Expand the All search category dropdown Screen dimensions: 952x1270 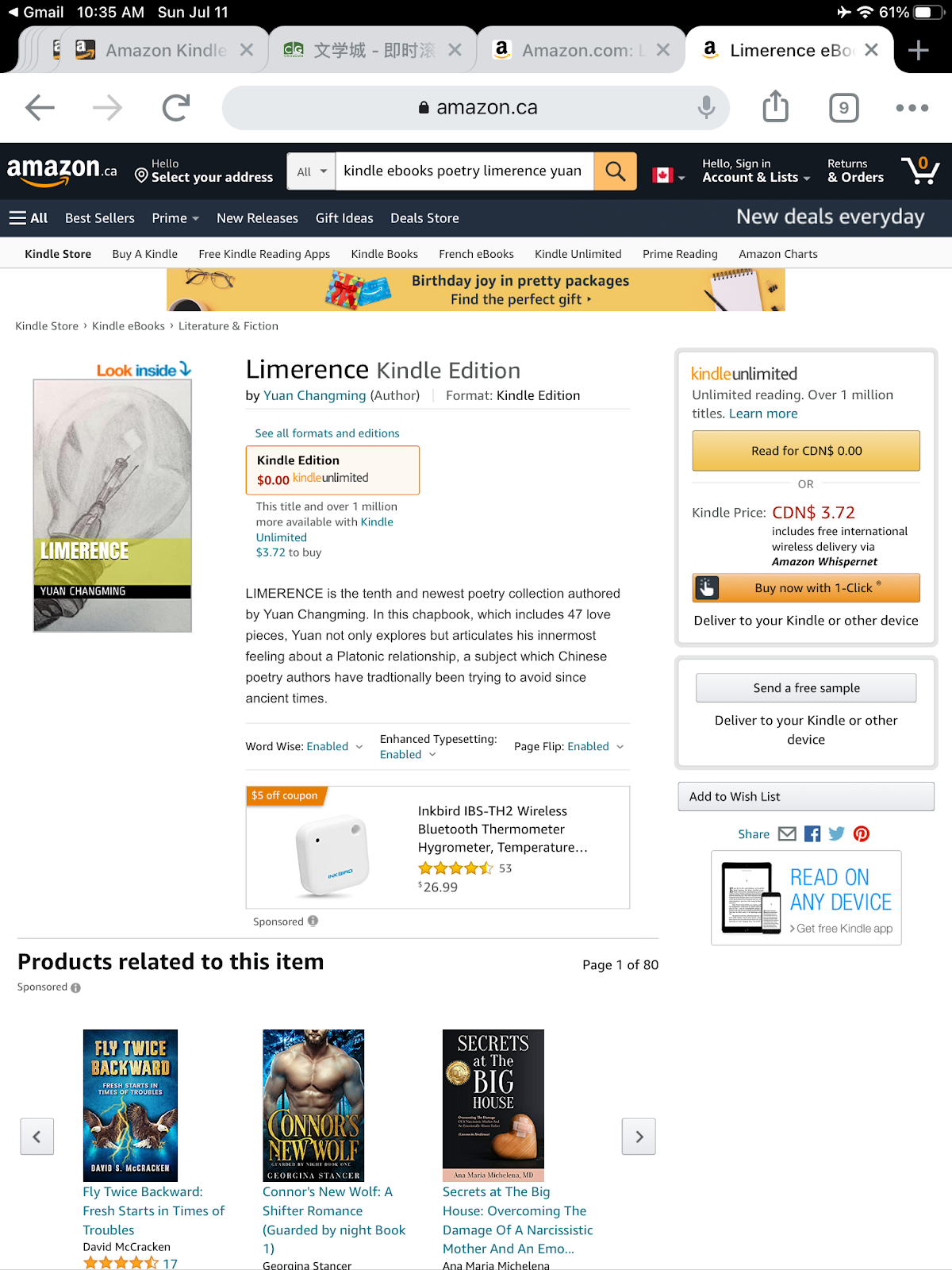[311, 171]
